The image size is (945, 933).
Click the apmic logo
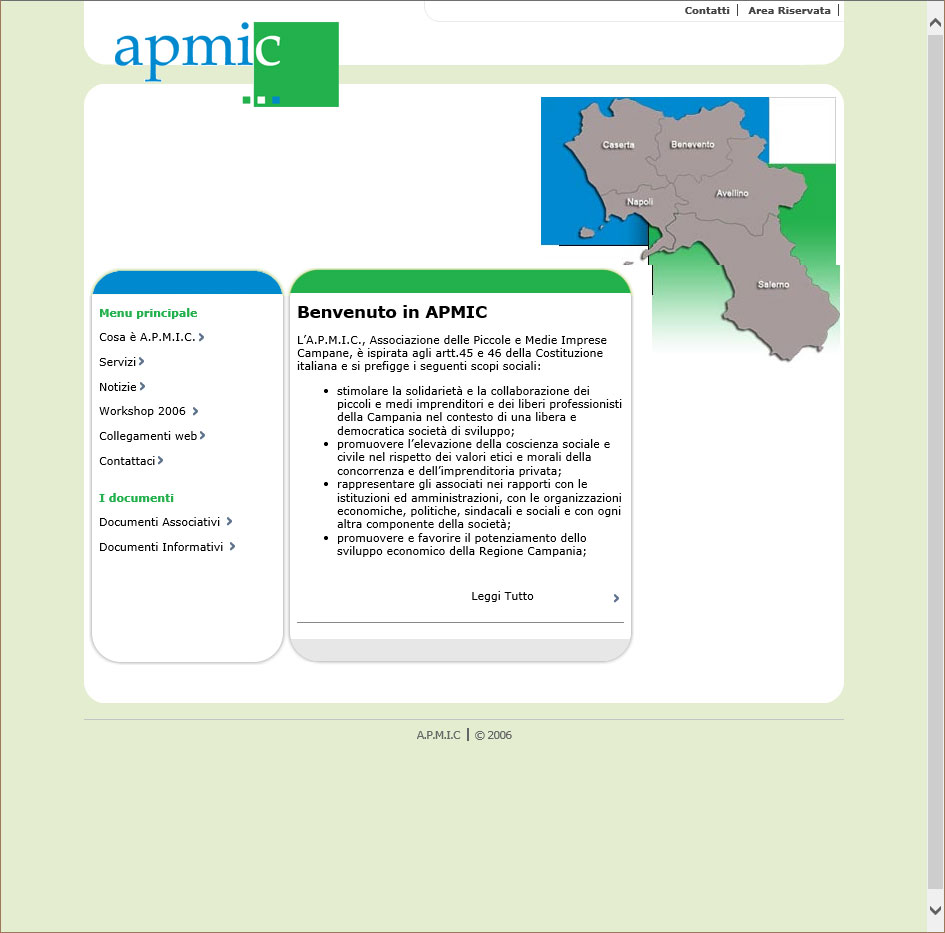pos(226,64)
